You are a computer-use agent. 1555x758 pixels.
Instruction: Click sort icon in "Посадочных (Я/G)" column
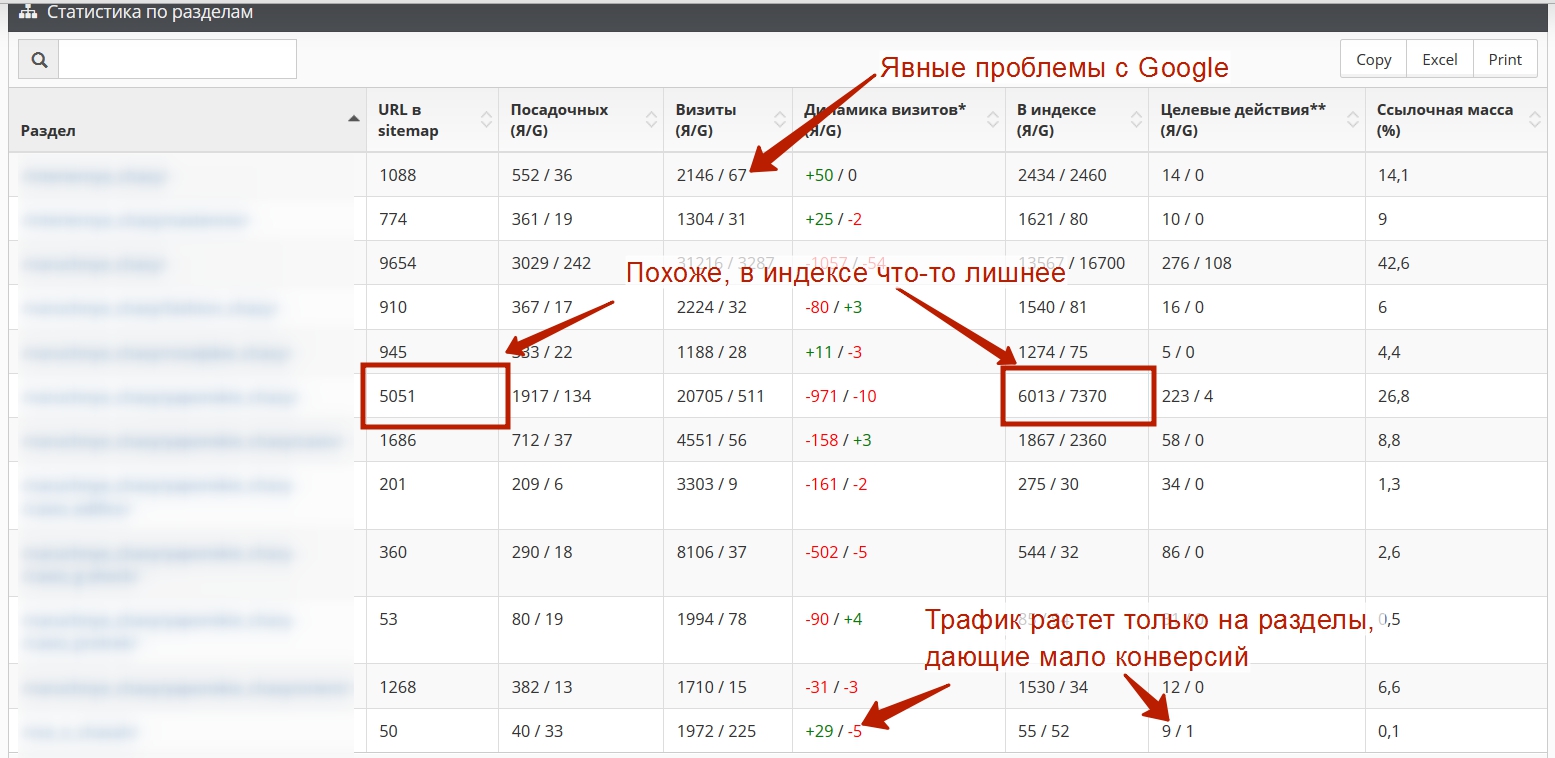point(651,120)
